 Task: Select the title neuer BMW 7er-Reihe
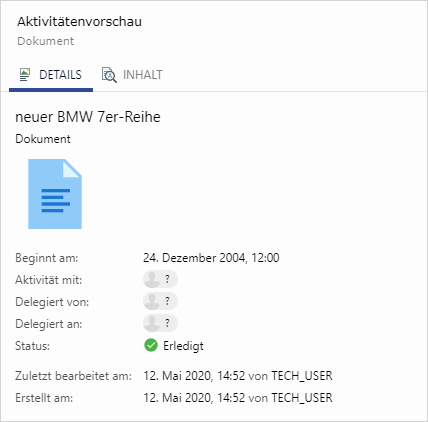[88, 117]
